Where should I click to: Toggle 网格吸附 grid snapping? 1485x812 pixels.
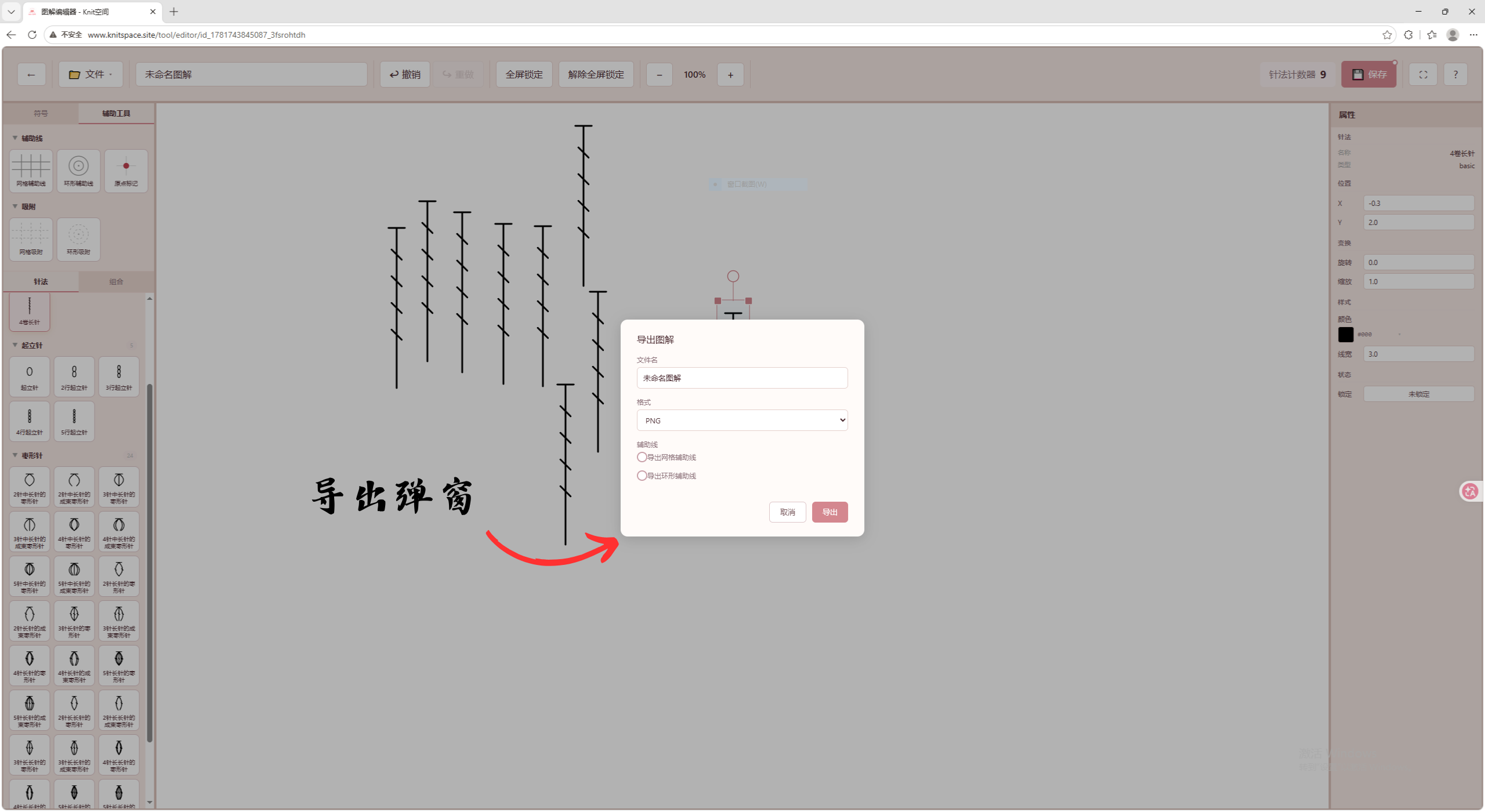(x=31, y=239)
